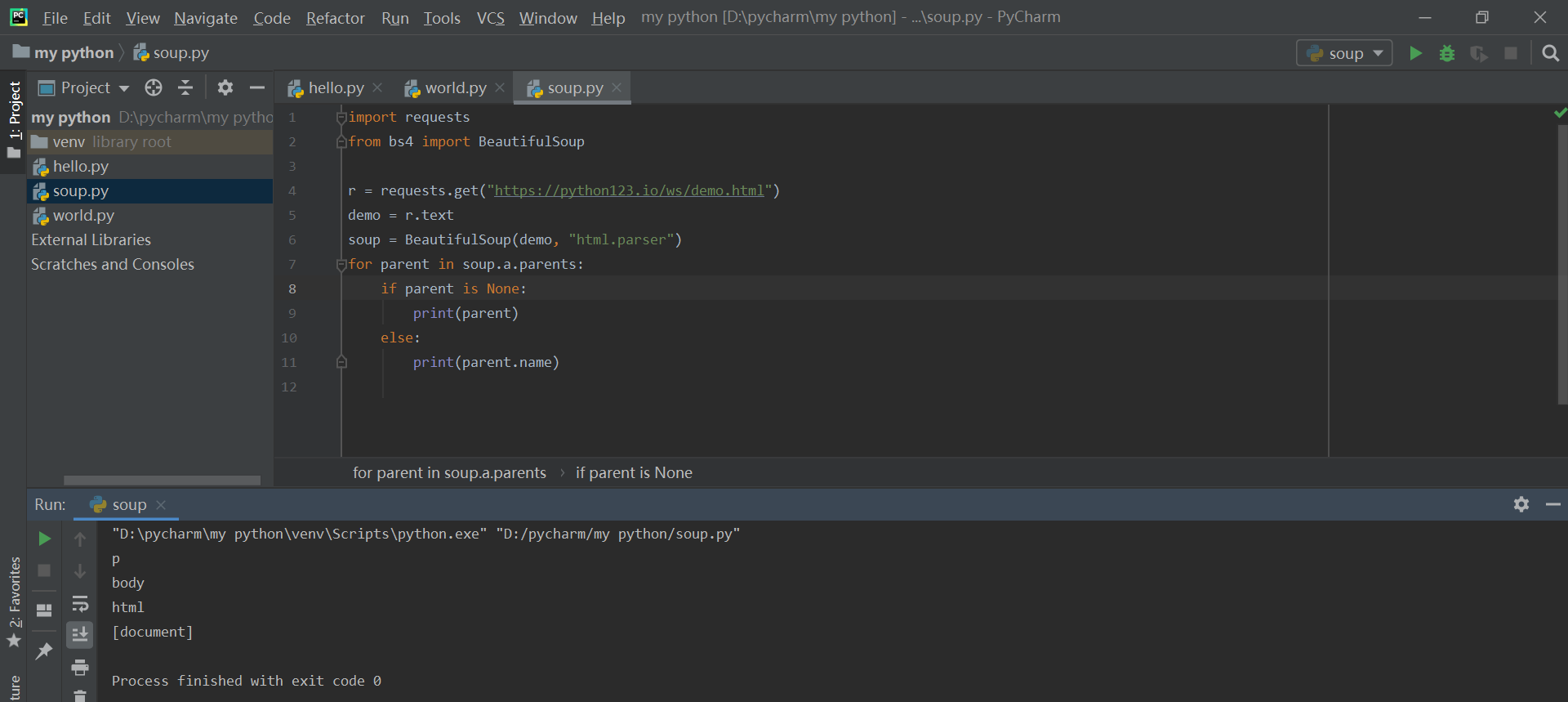
Task: Select my python project root
Action: pyautogui.click(x=150, y=117)
